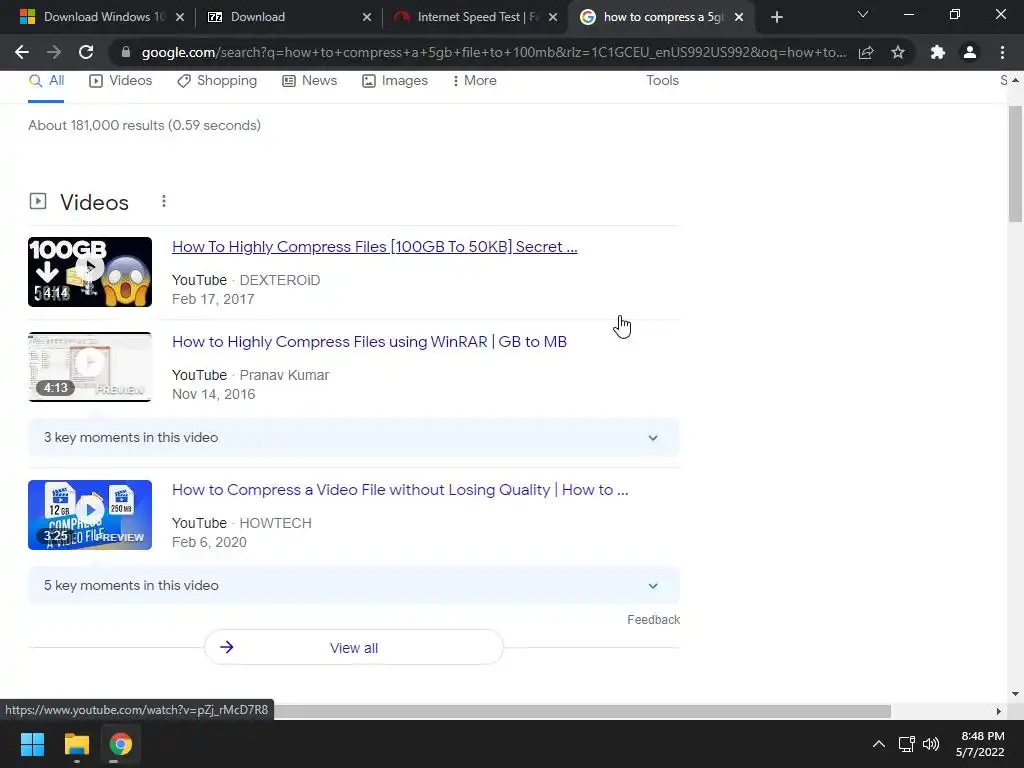Open the Windows Start menu

32,744
